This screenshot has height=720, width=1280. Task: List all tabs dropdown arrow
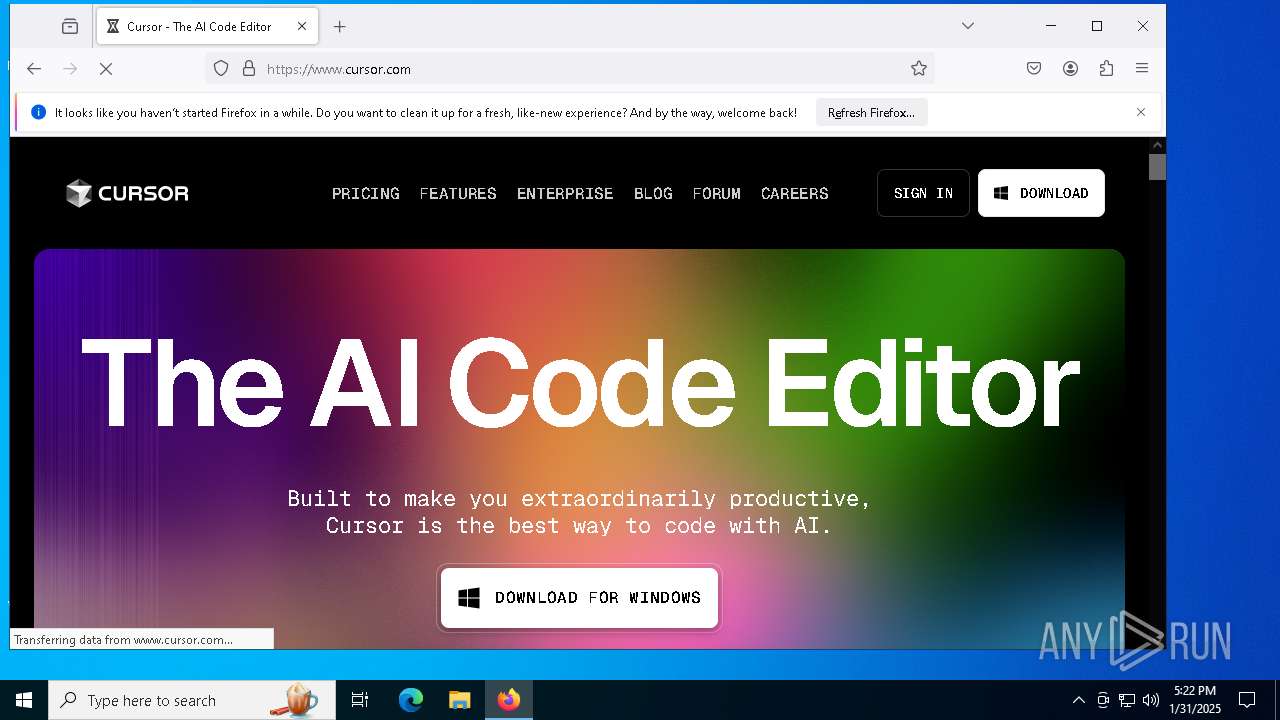click(968, 26)
